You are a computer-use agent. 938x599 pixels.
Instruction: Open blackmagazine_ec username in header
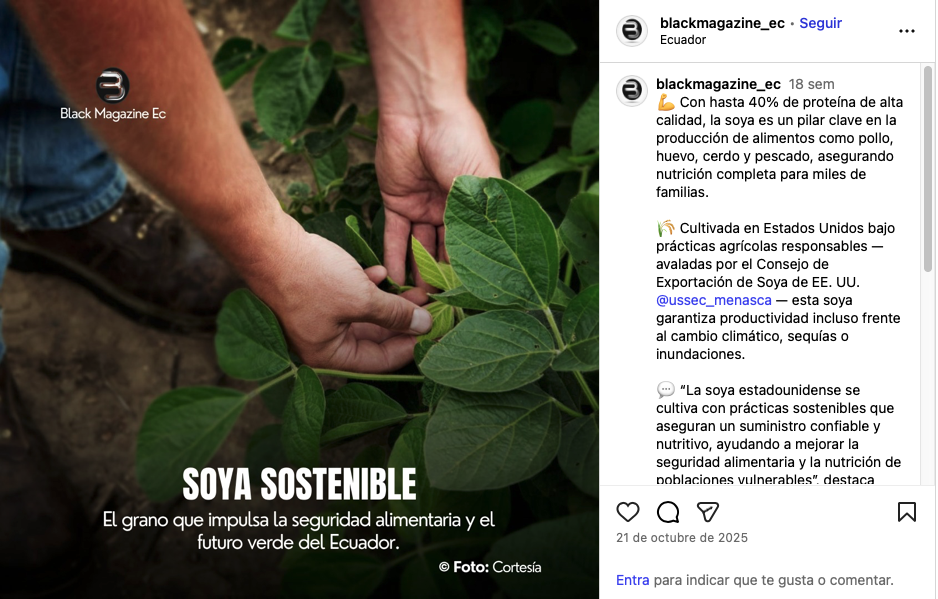[722, 23]
